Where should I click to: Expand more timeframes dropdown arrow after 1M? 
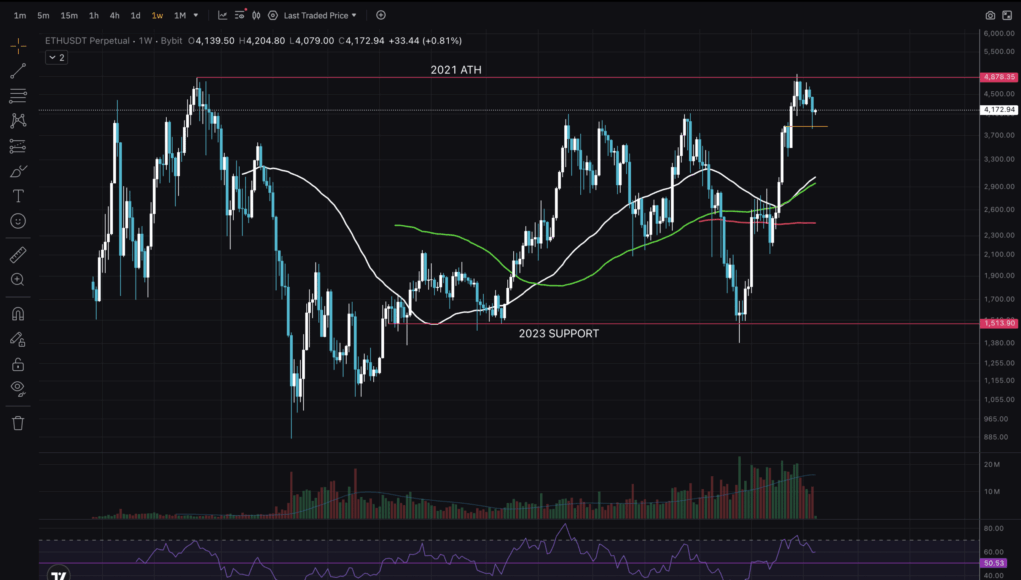pos(196,16)
